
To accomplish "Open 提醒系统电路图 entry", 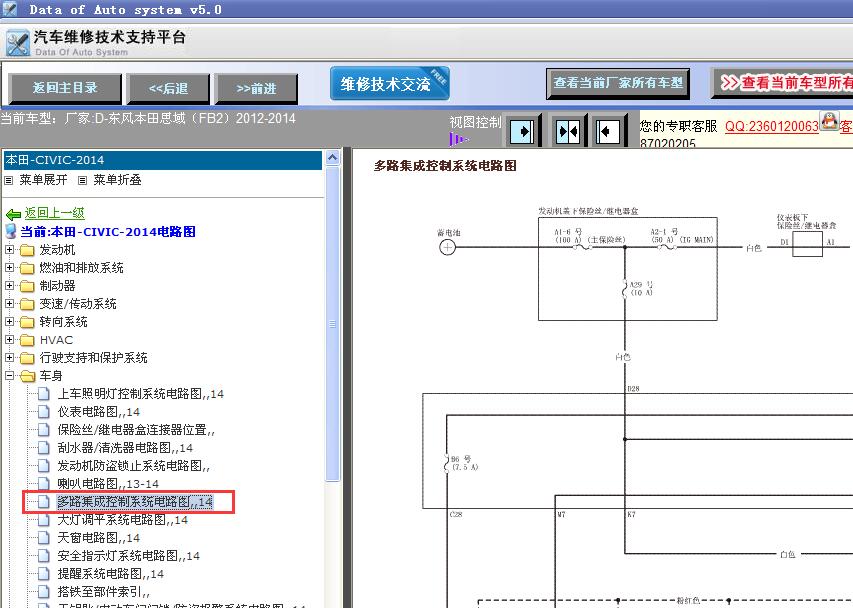I will coord(110,573).
